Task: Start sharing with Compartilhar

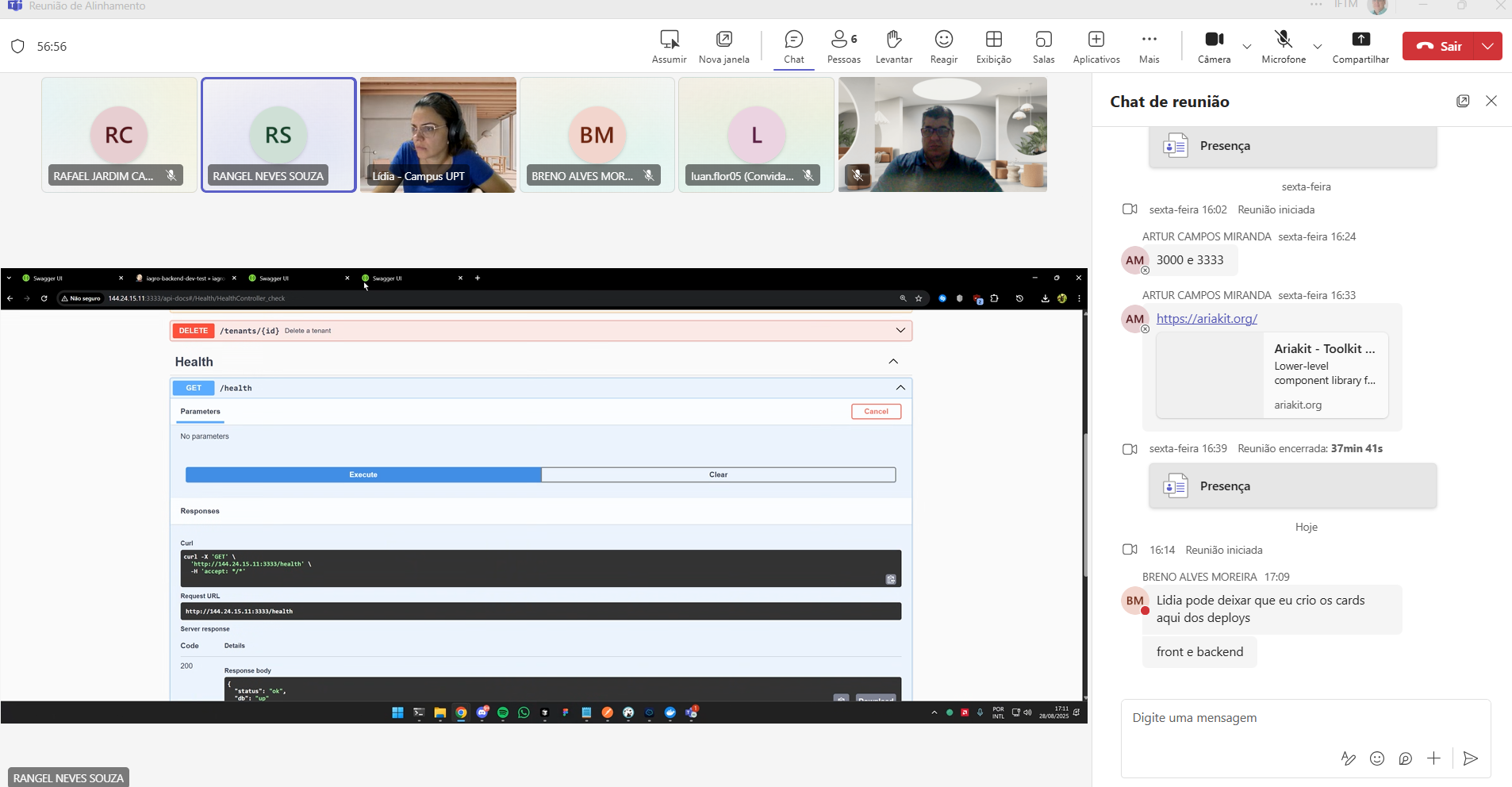Action: [x=1360, y=47]
